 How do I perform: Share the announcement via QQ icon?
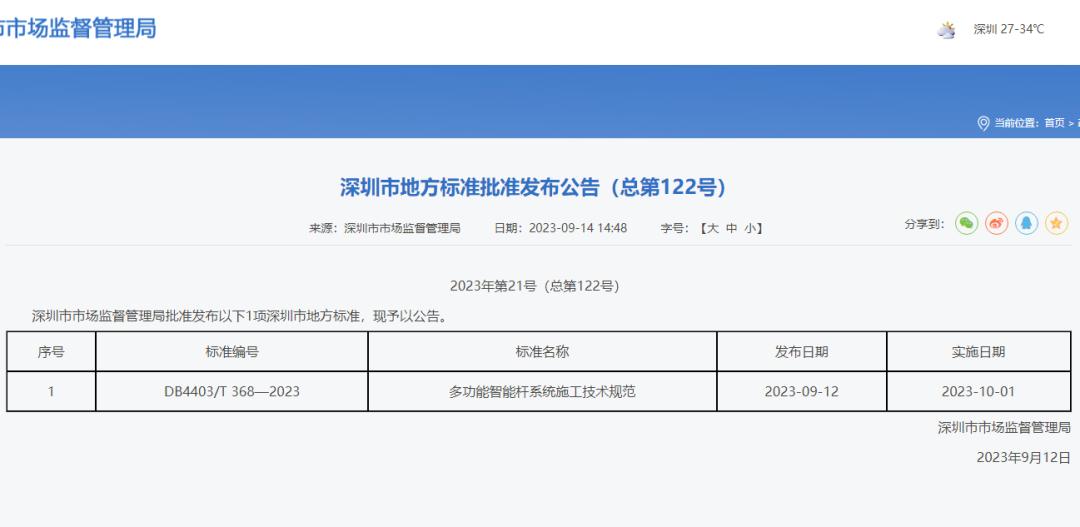pyautogui.click(x=1027, y=224)
